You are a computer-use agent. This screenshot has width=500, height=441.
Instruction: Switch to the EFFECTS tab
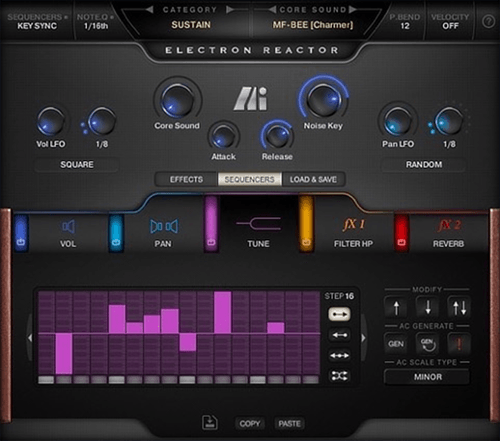[186, 179]
